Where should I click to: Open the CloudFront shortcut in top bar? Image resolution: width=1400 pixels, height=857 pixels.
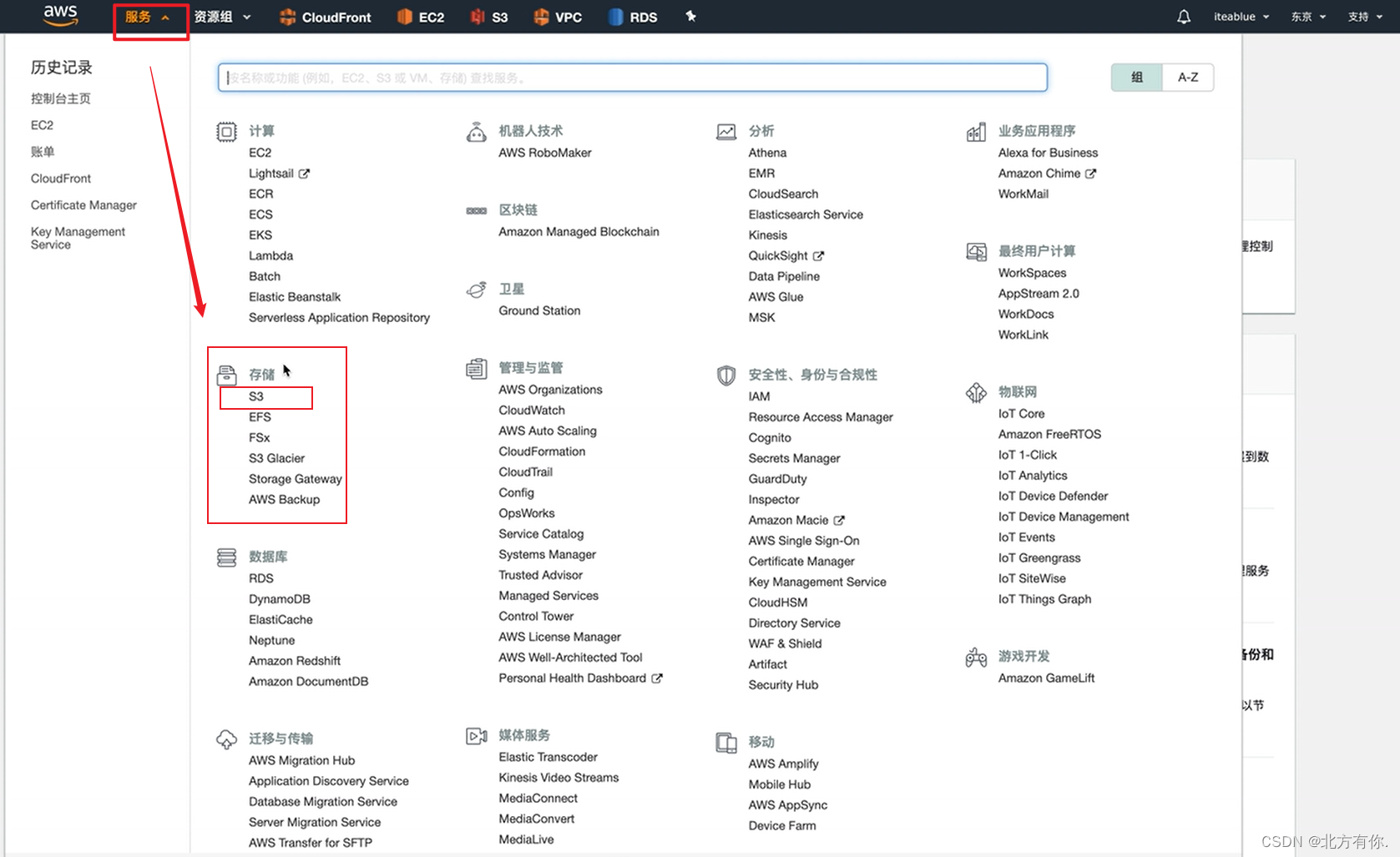[325, 17]
